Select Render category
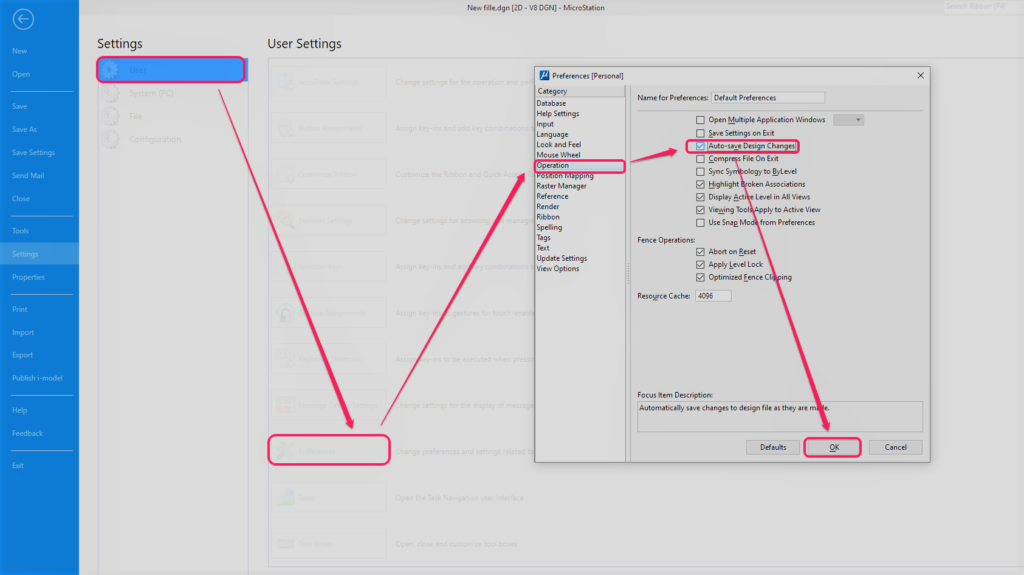Viewport: 1024px width, 575px height. point(547,206)
